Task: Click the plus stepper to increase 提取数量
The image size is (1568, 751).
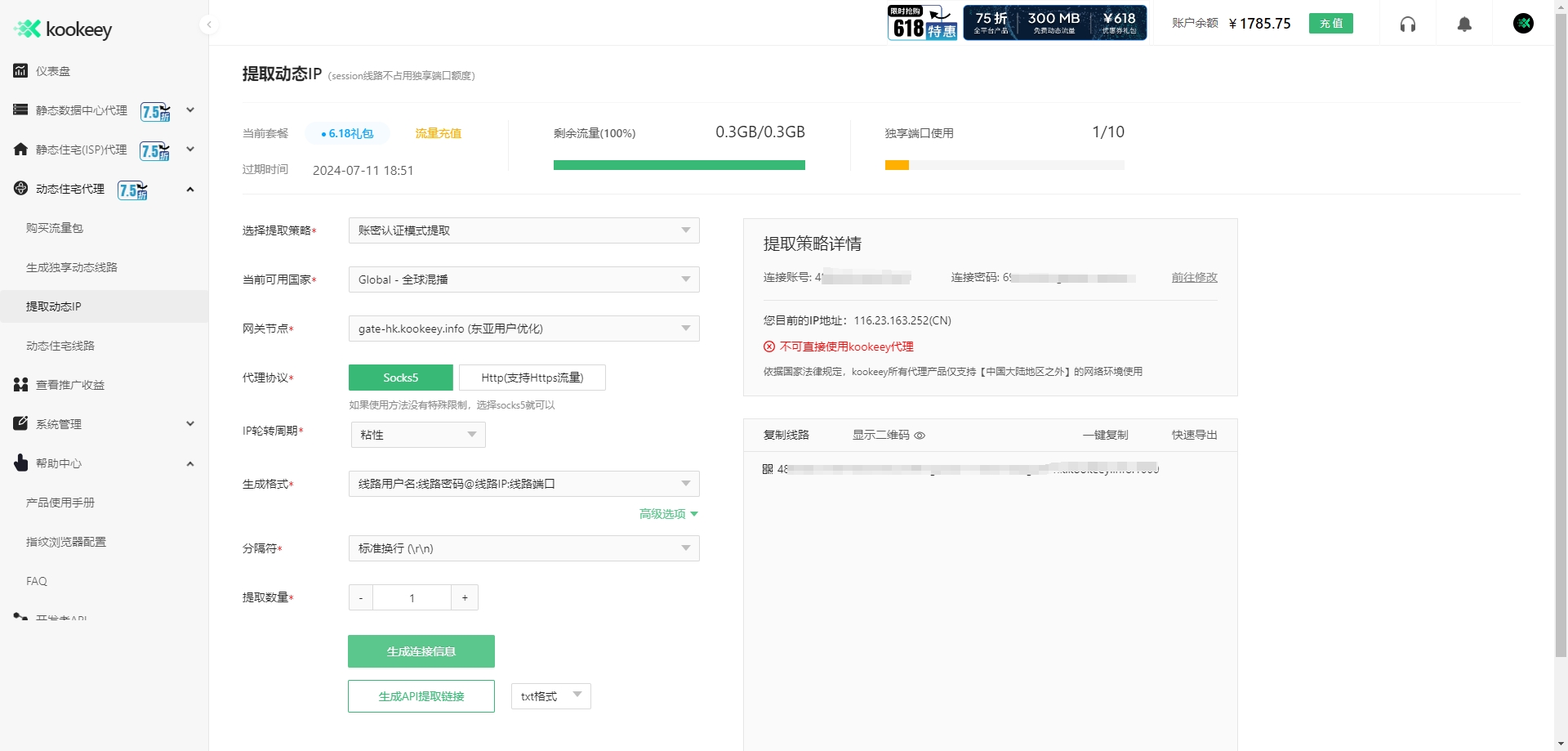Action: tap(464, 597)
